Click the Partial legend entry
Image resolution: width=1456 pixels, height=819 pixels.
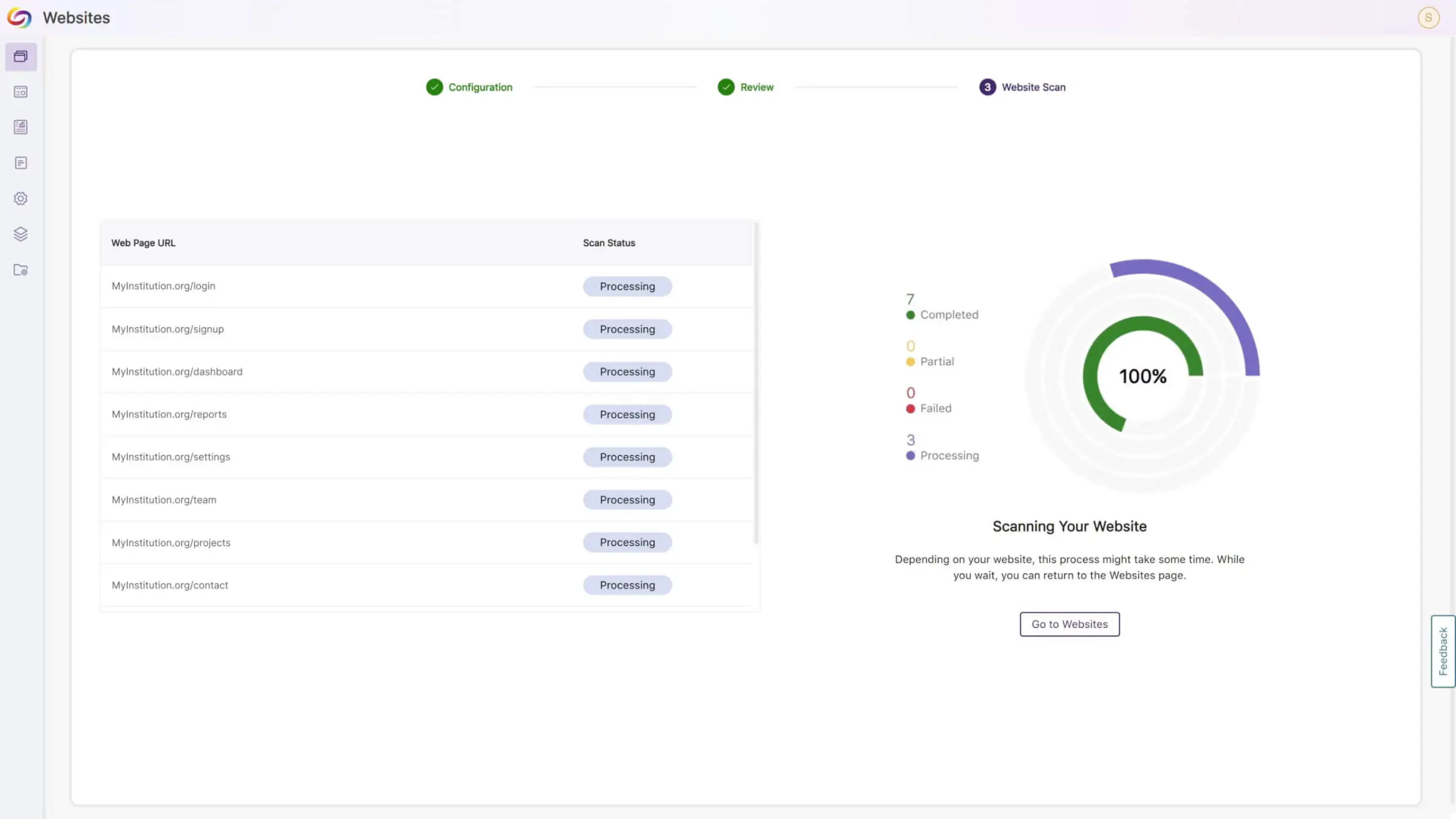930,354
